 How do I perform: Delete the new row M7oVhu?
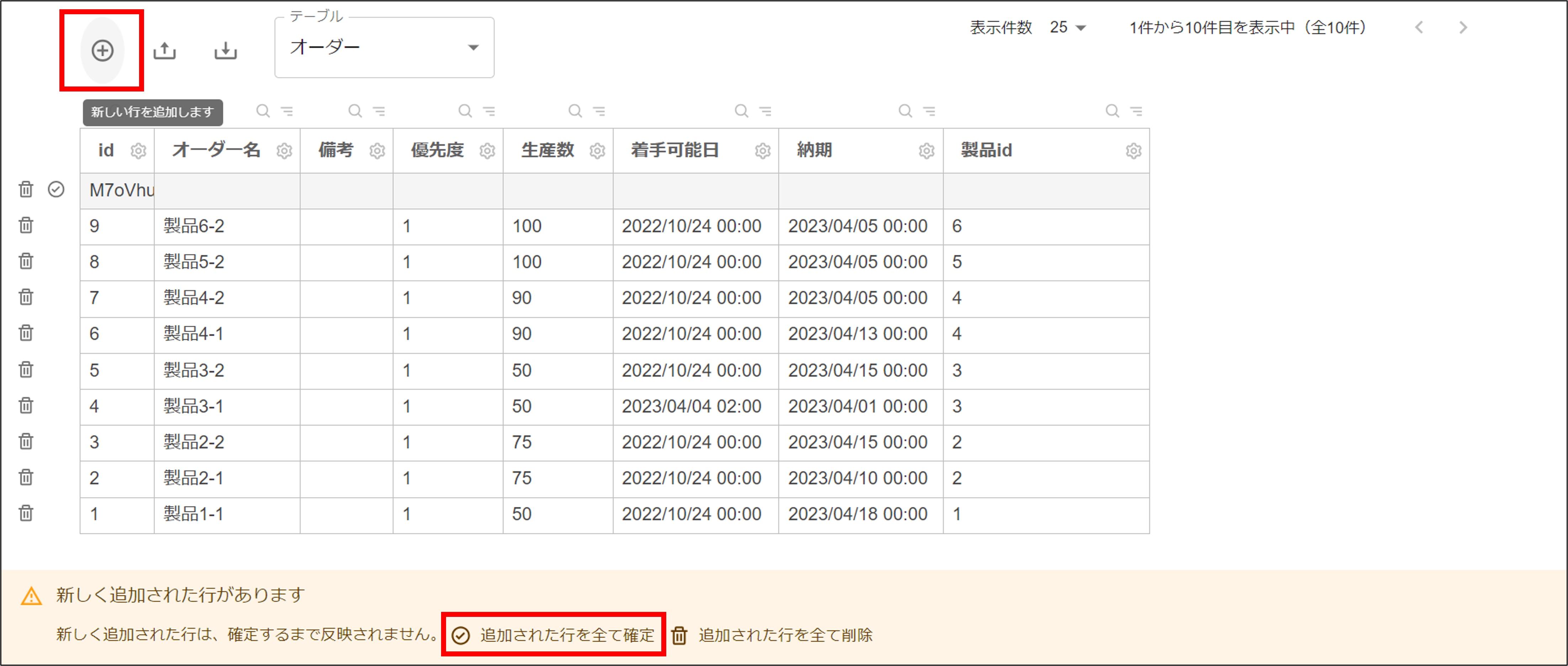tap(26, 189)
